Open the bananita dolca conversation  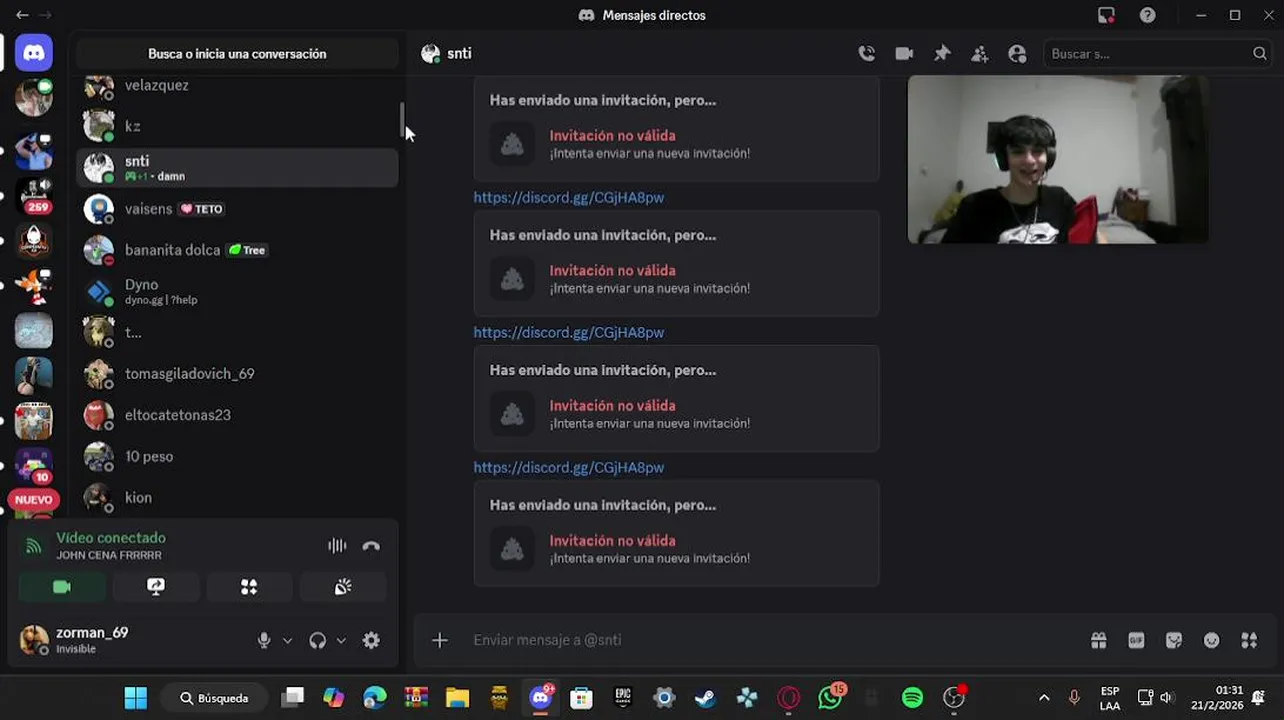coord(237,250)
